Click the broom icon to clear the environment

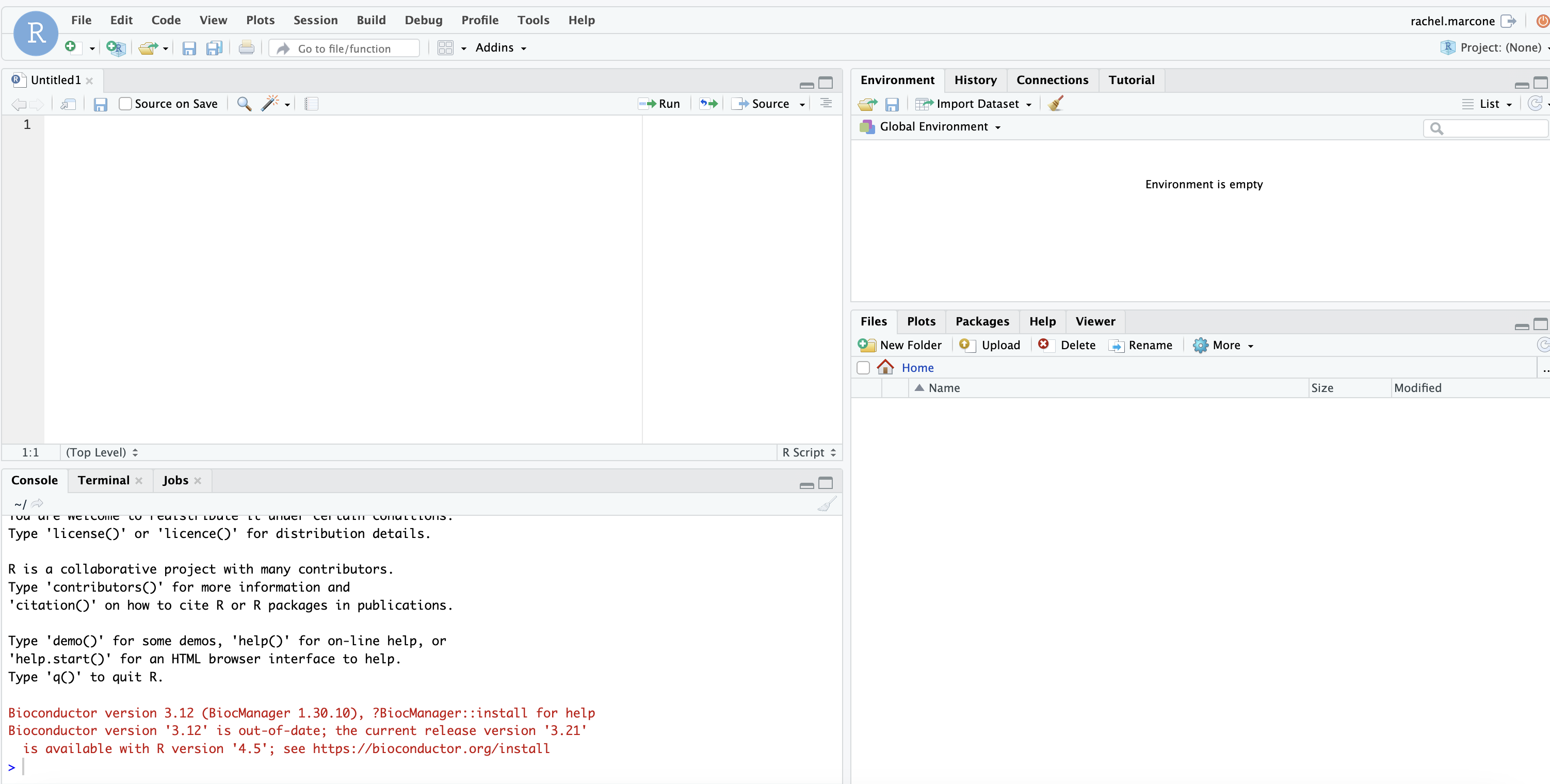(1055, 104)
